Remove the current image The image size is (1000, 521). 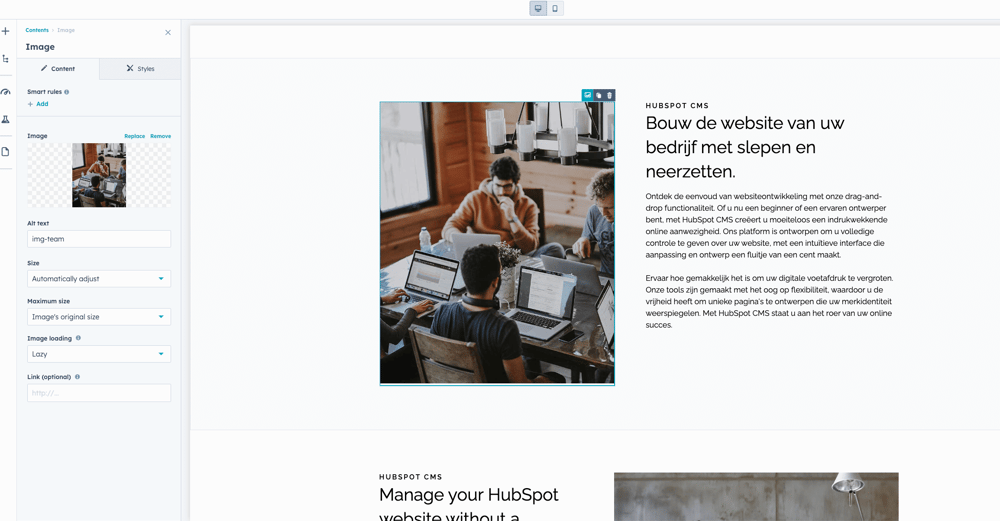coord(161,136)
